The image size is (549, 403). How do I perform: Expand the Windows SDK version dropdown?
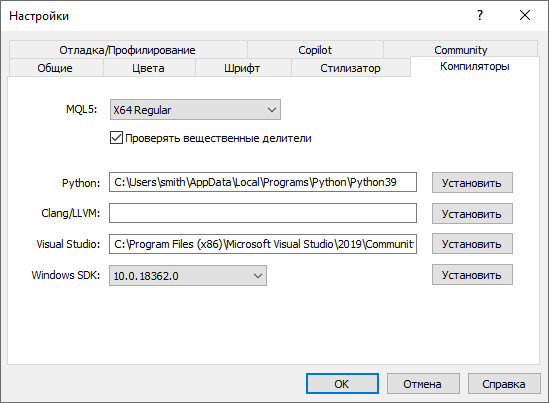tap(188, 276)
